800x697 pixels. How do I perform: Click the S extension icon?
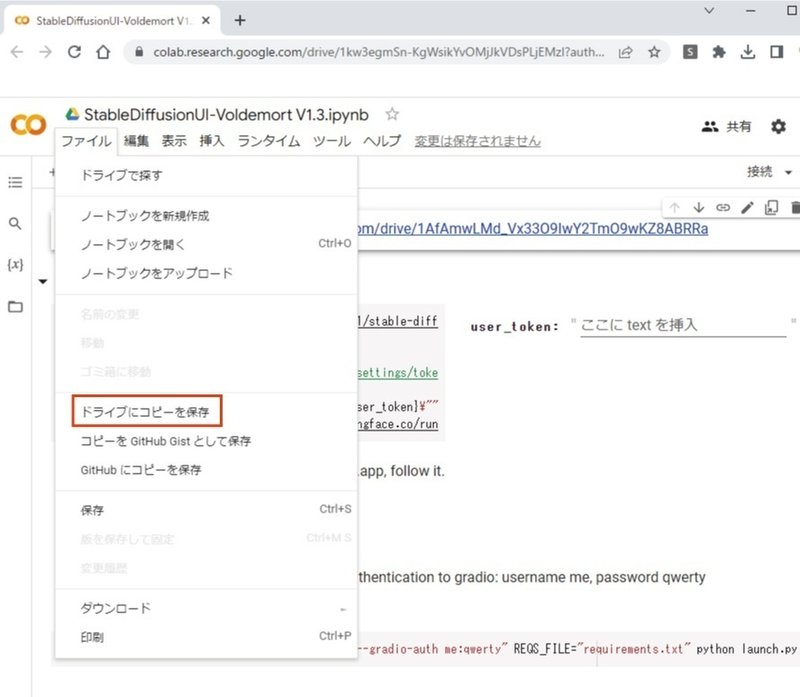point(690,52)
